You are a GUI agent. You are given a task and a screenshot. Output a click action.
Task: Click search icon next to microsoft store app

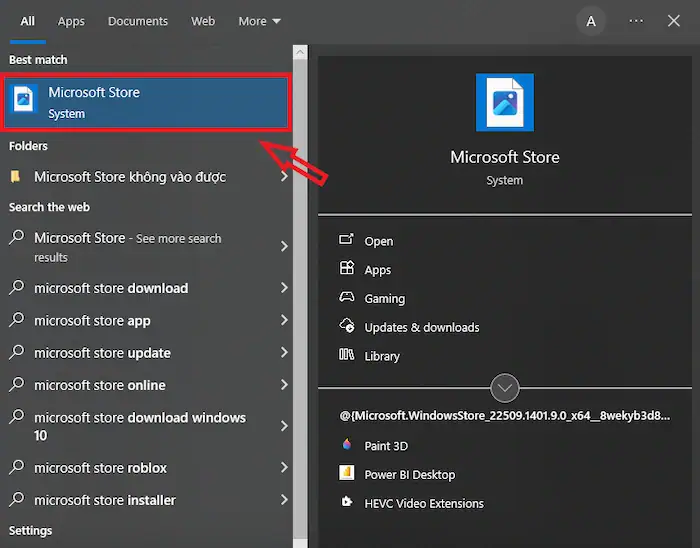point(17,320)
